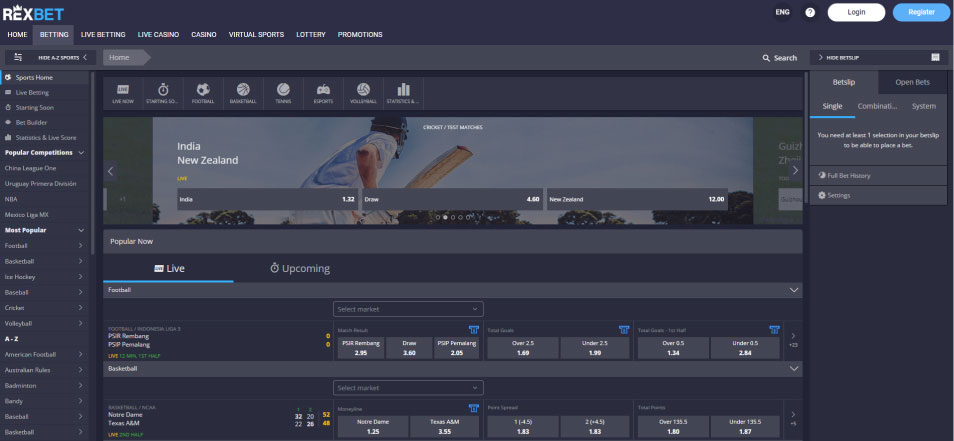954x441 pixels.
Task: Click the RexBet logo
Action: pyautogui.click(x=33, y=13)
